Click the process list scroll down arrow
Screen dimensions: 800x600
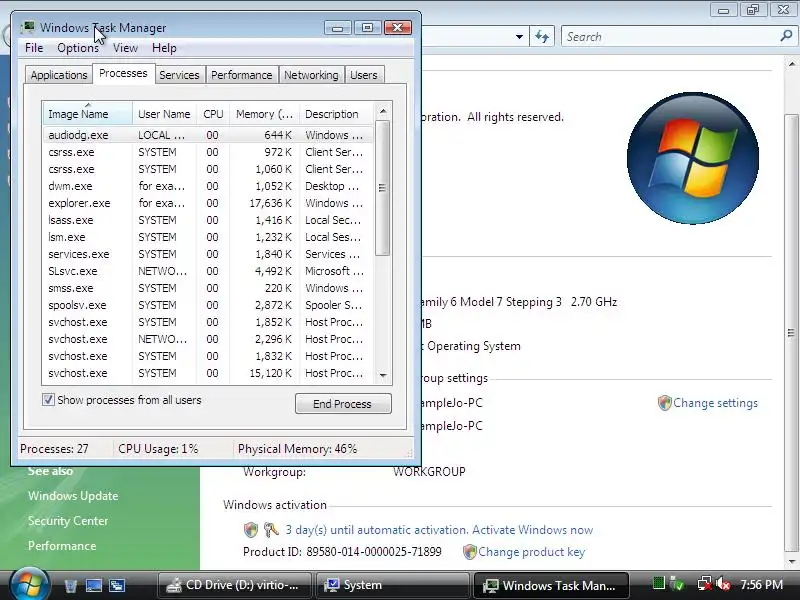(383, 376)
